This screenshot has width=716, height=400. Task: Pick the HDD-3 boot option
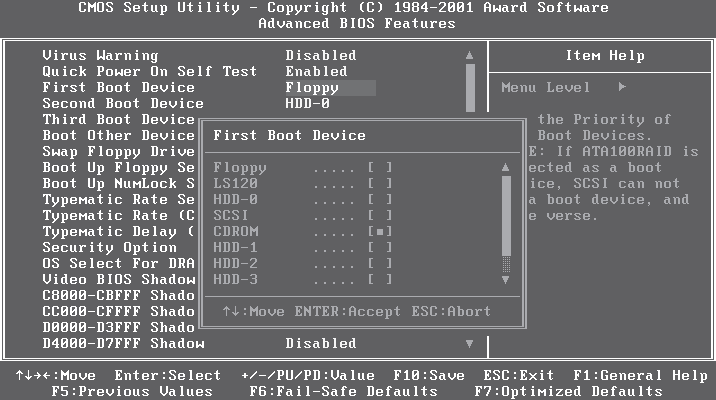point(379,279)
